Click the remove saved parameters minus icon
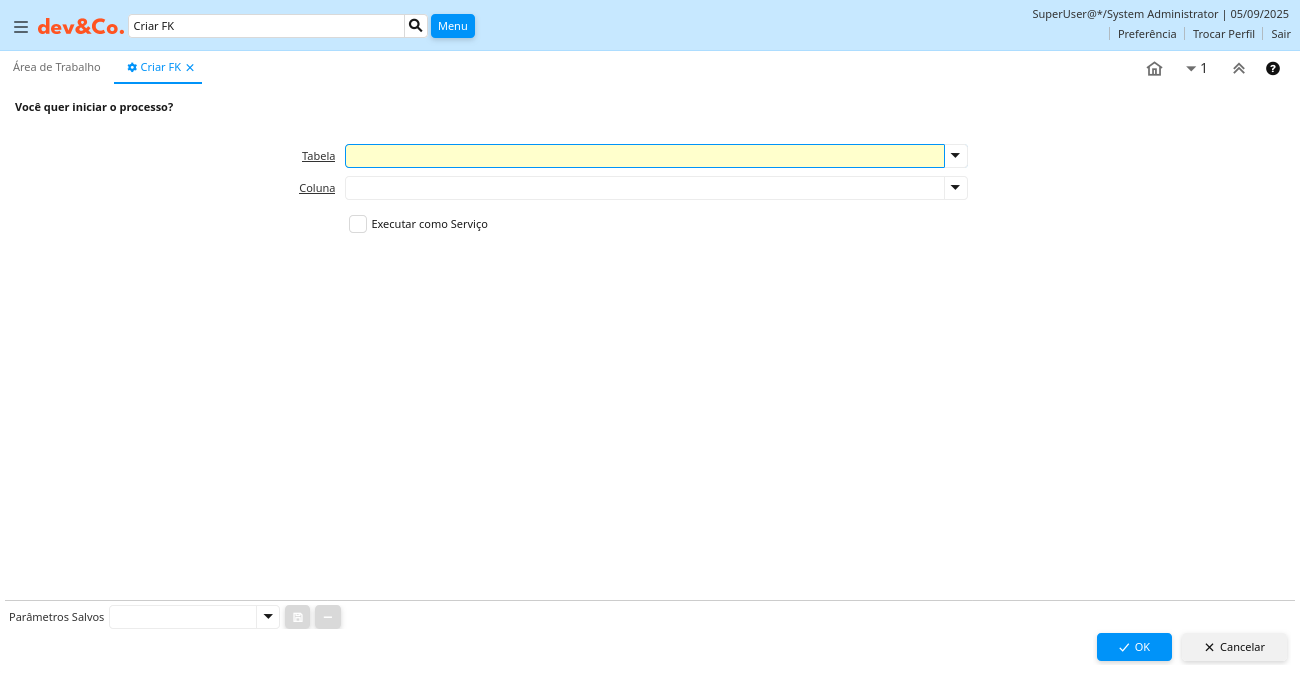Viewport: 1300px width, 674px height. coord(328,617)
